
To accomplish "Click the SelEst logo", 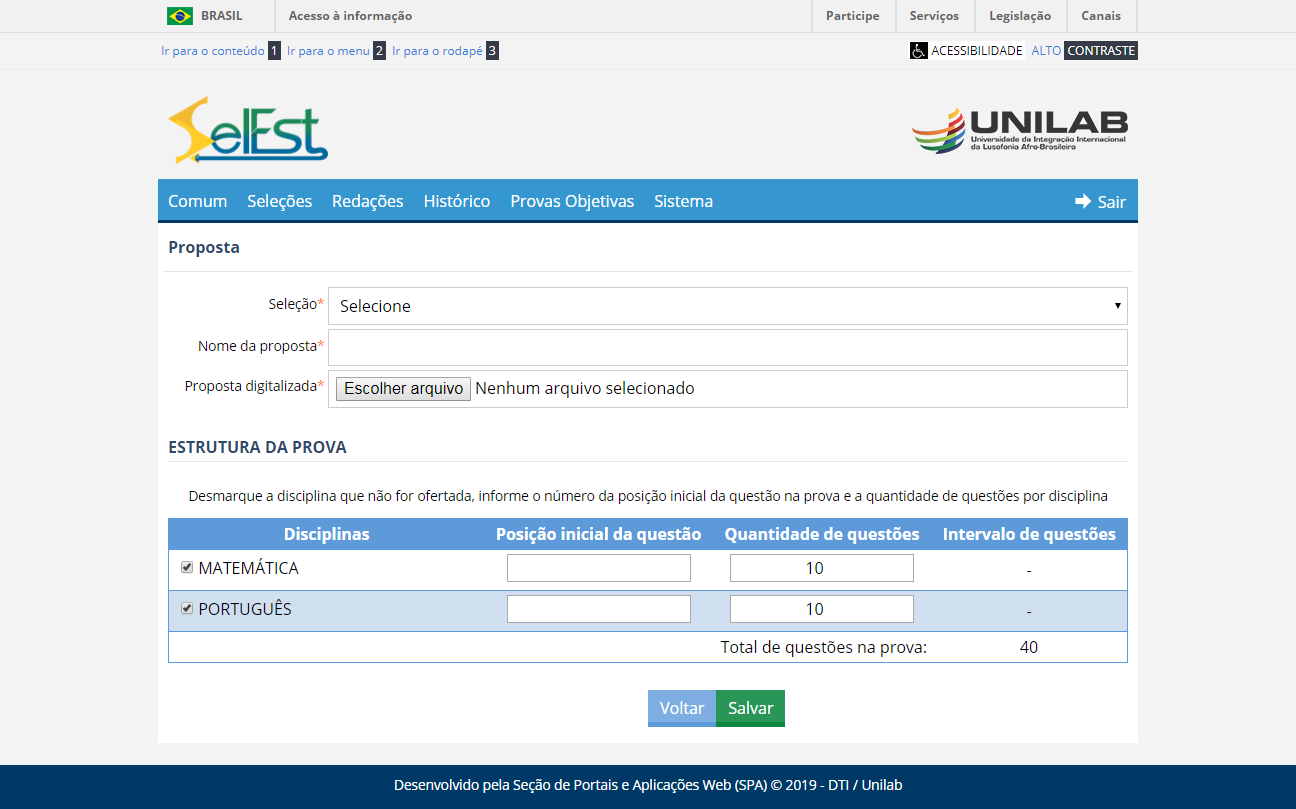I will click(248, 130).
